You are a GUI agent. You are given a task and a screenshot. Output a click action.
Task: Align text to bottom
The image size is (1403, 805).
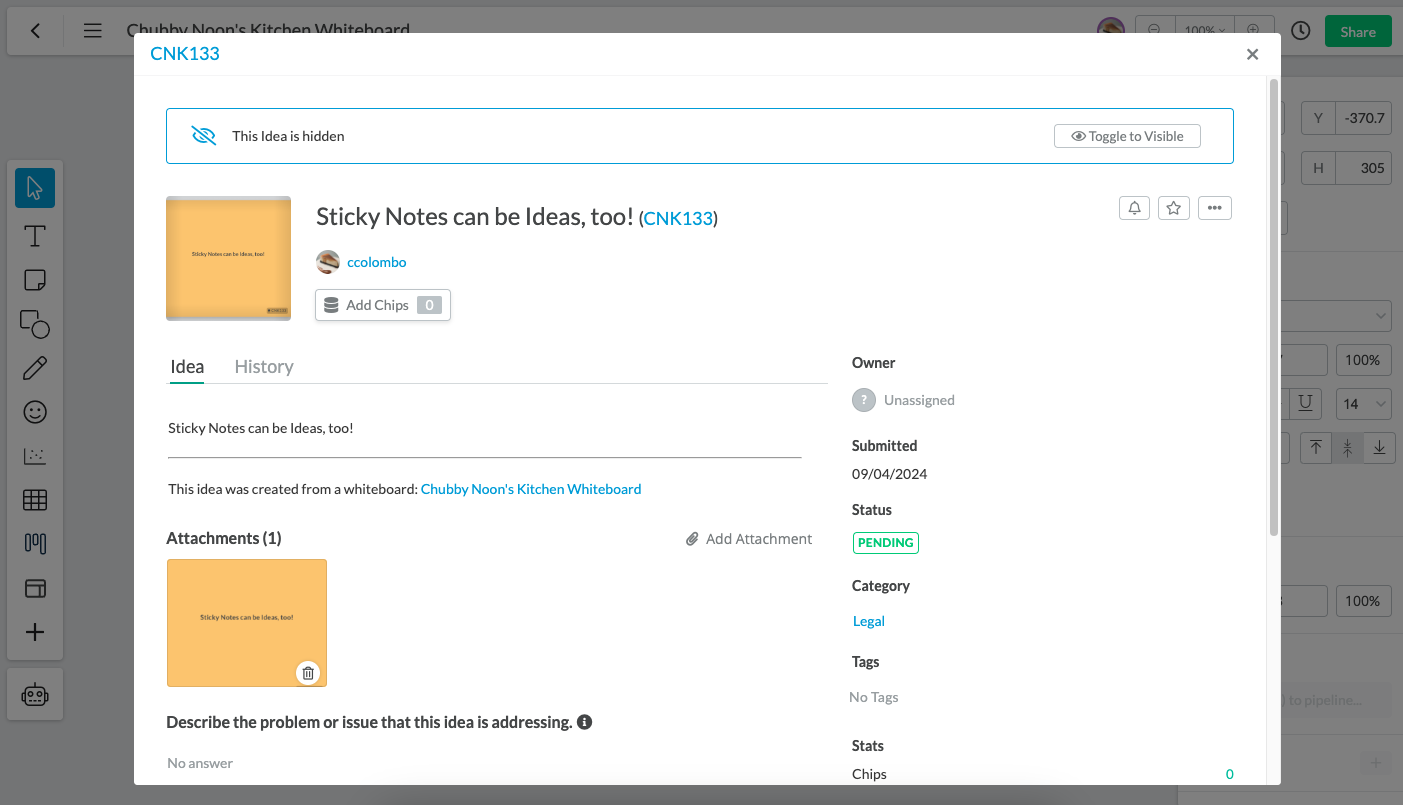coord(1380,448)
